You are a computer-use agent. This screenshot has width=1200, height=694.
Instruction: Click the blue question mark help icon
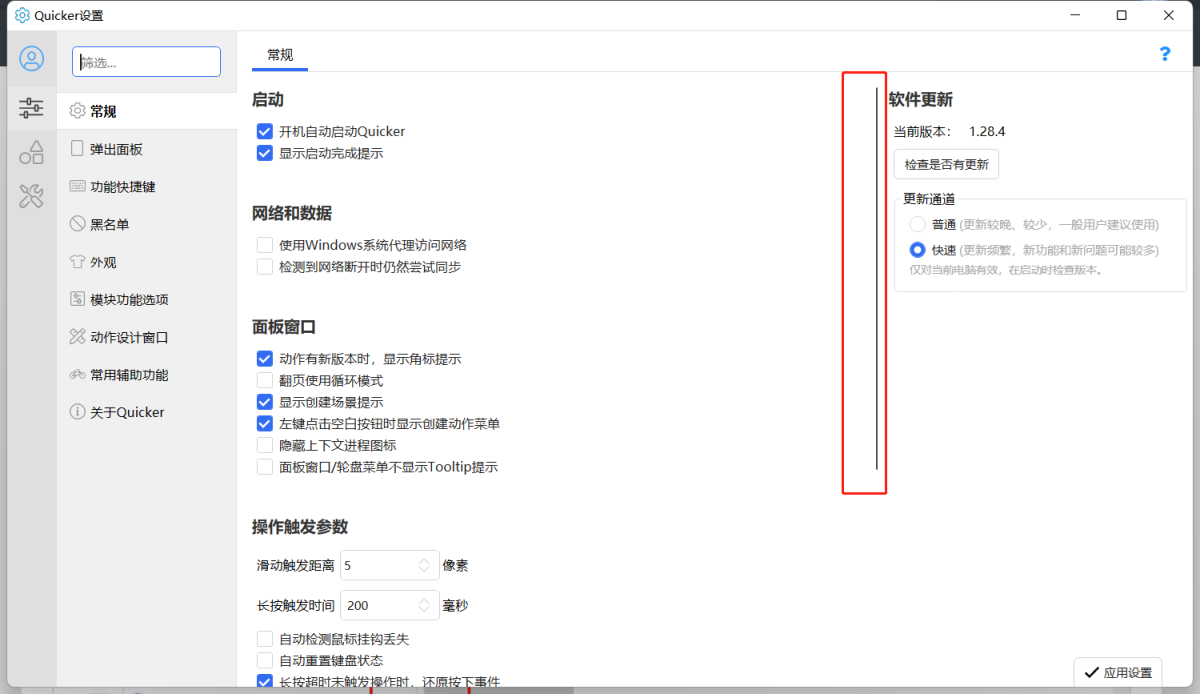point(1165,54)
